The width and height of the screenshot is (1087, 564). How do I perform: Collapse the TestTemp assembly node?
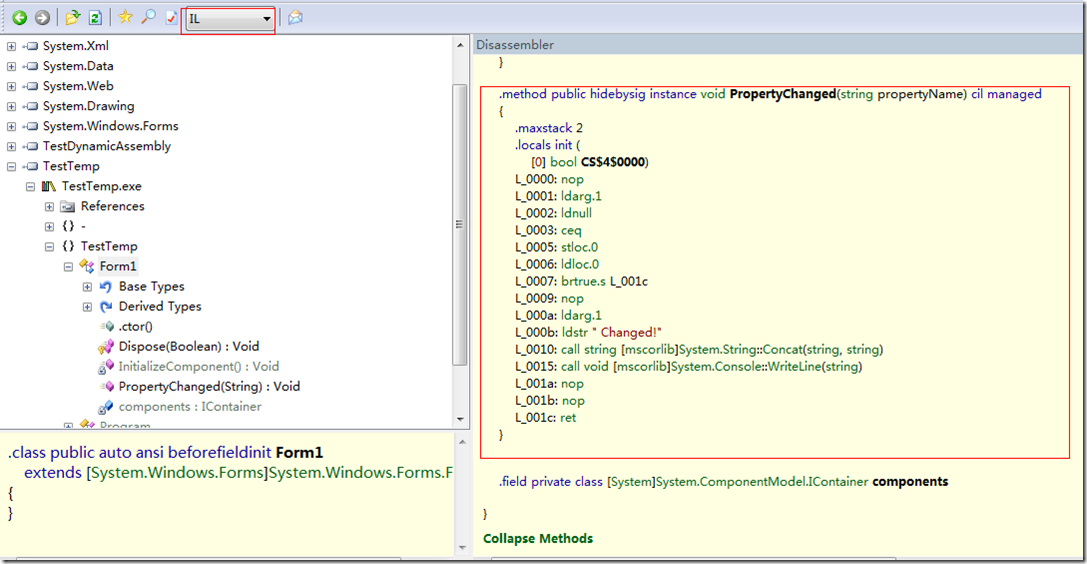click(11, 167)
